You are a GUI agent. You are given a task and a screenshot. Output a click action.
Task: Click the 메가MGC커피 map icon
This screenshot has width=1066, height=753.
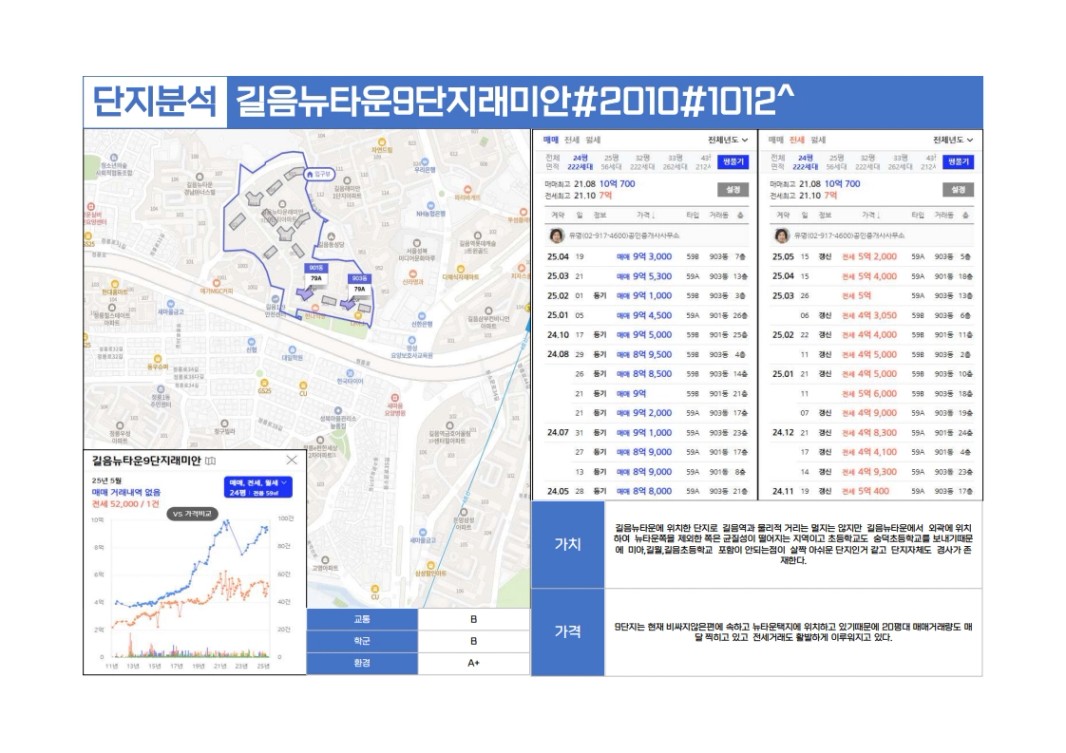[x=216, y=283]
